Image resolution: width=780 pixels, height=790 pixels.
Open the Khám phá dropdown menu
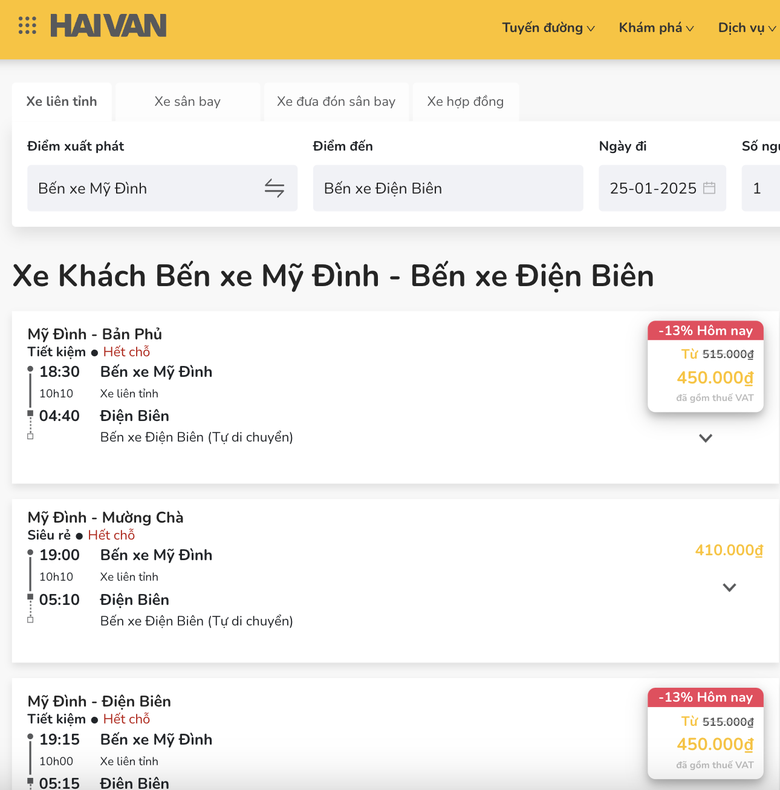(x=656, y=28)
